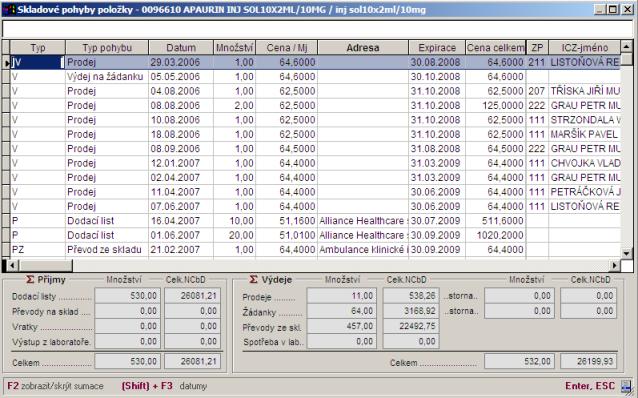Click the Σ Výdeje group label
Image resolution: width=638 pixels, height=398 pixels.
tap(271, 280)
